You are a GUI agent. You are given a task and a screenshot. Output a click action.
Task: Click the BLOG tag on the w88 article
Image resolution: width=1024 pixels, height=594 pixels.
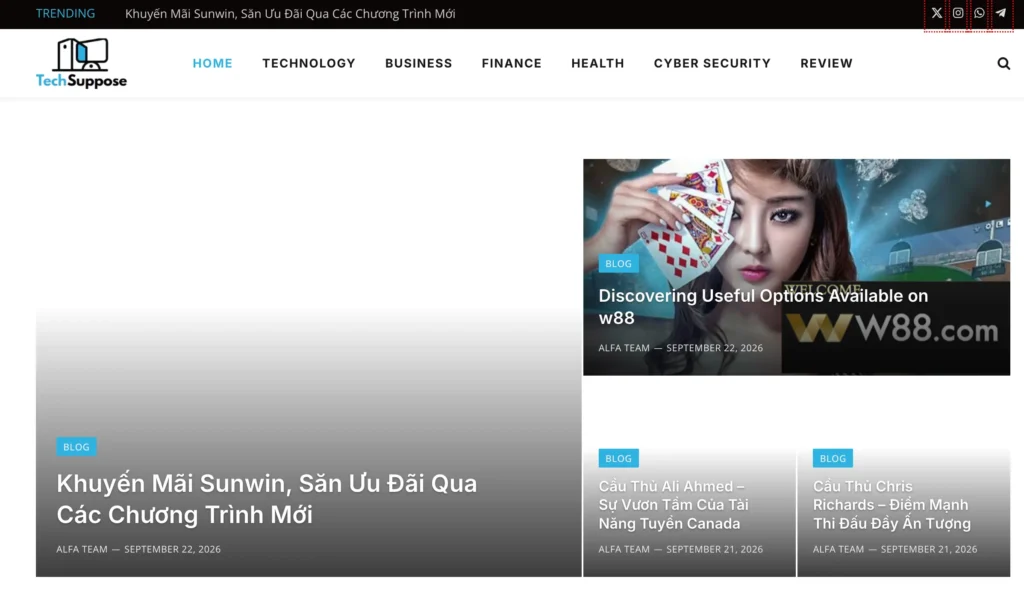point(618,264)
